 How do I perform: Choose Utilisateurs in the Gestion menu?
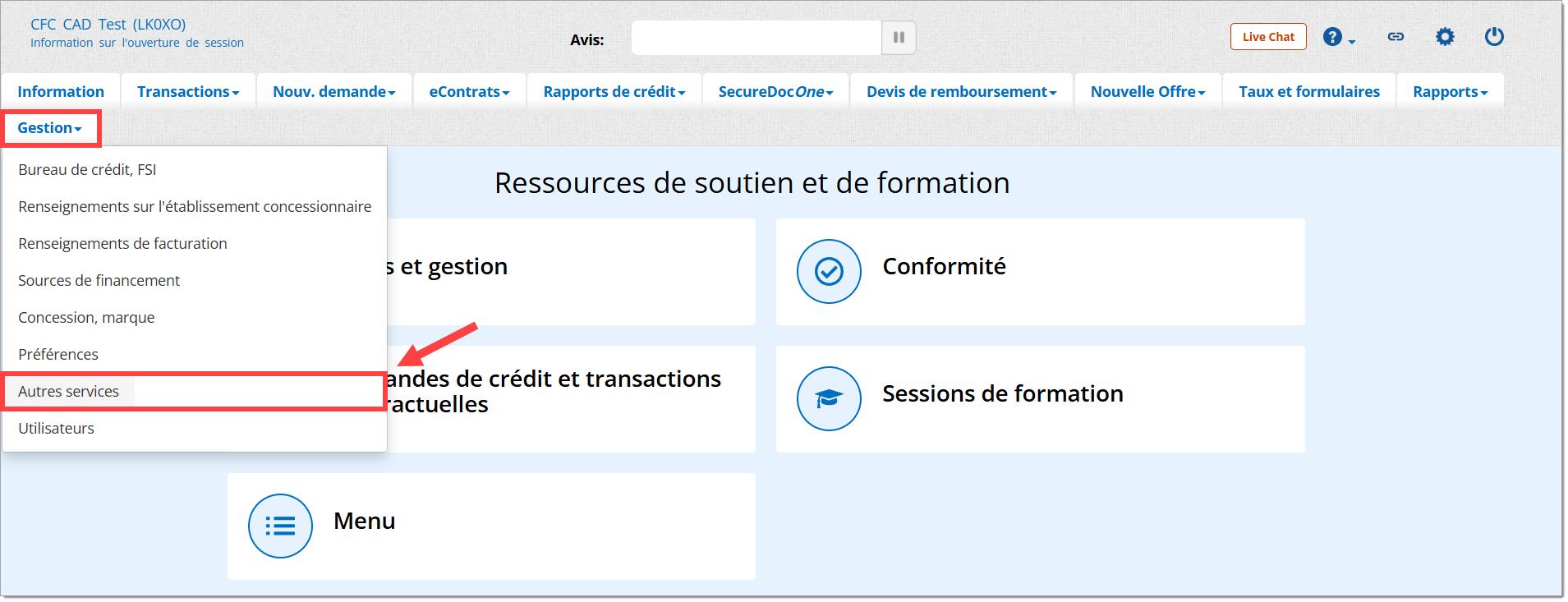coord(56,429)
